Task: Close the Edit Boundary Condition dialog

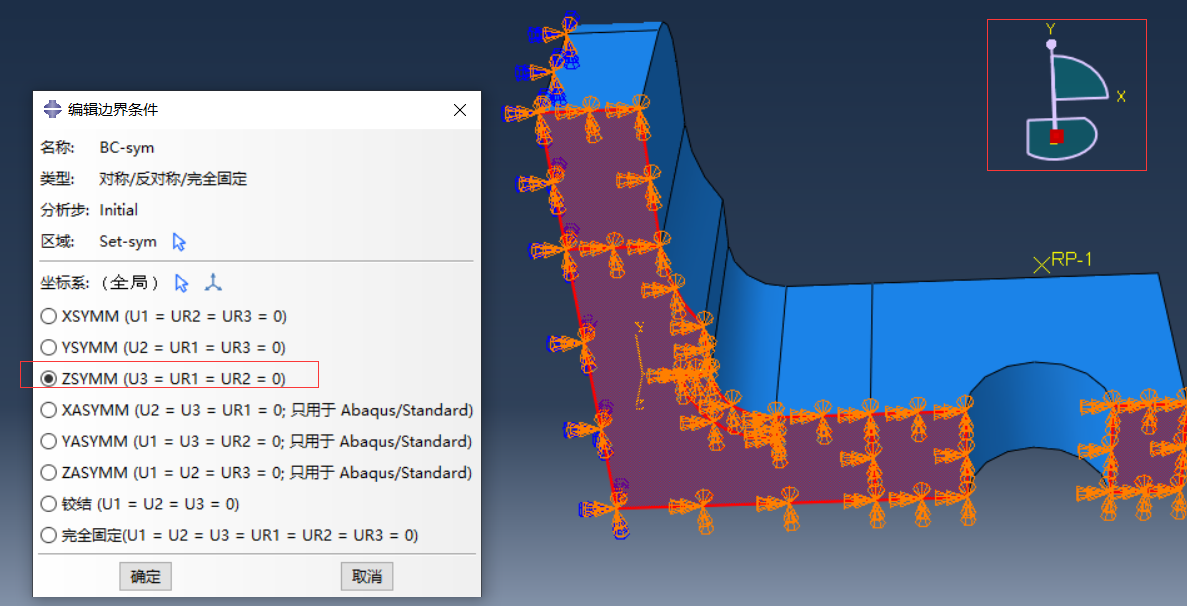Action: coord(460,110)
